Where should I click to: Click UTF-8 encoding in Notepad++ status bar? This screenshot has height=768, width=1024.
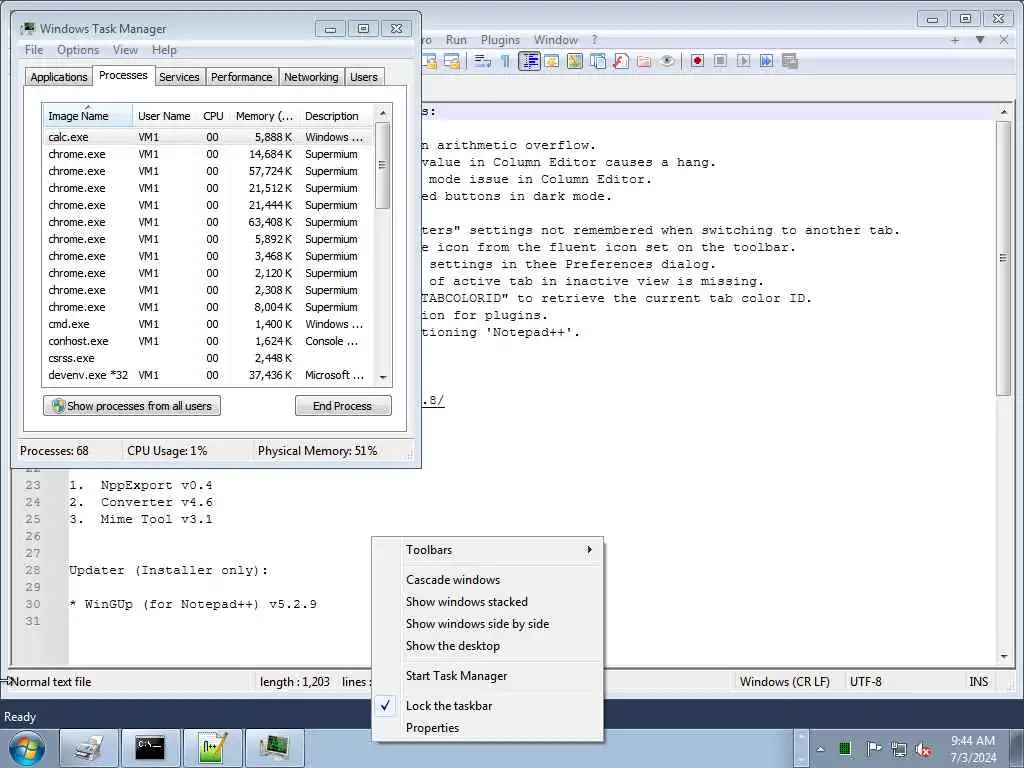tap(866, 682)
